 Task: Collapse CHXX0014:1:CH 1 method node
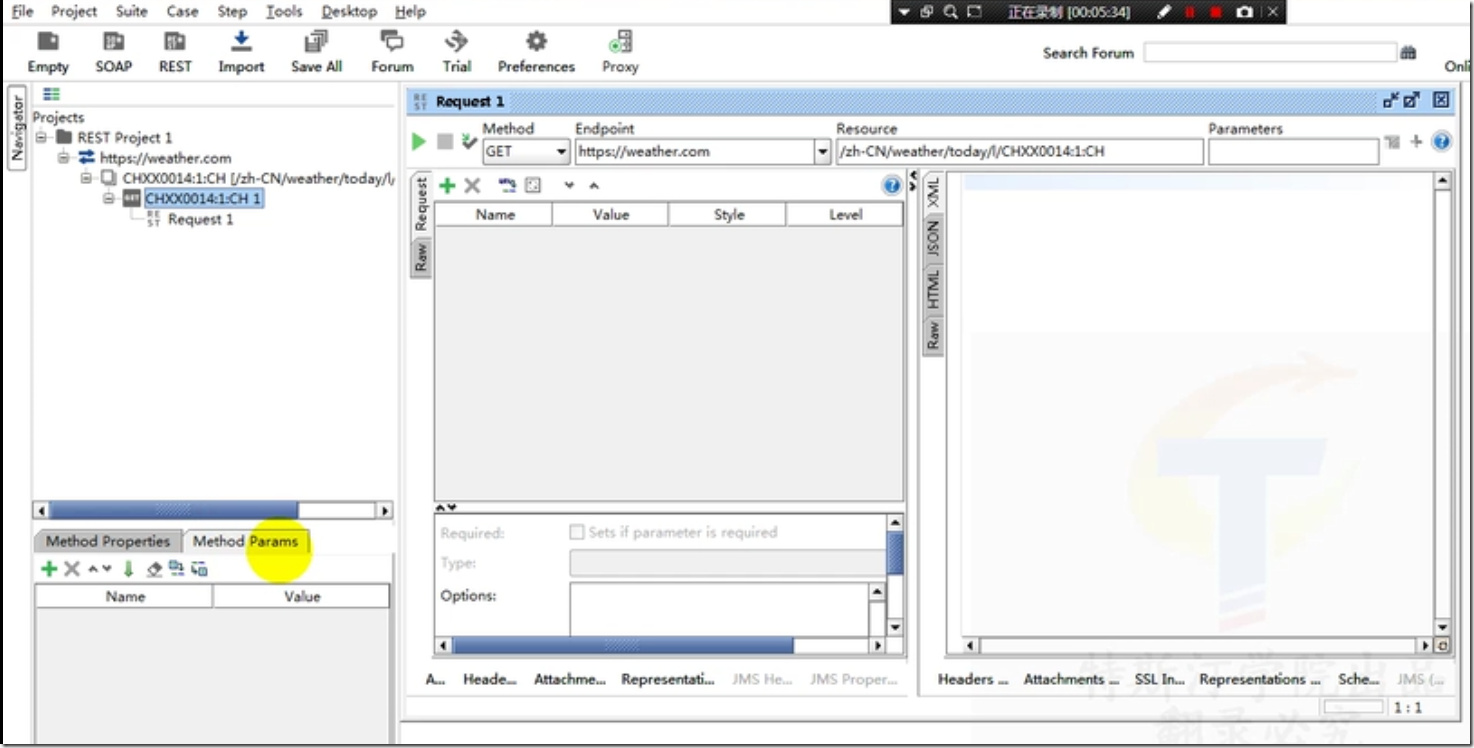(108, 199)
